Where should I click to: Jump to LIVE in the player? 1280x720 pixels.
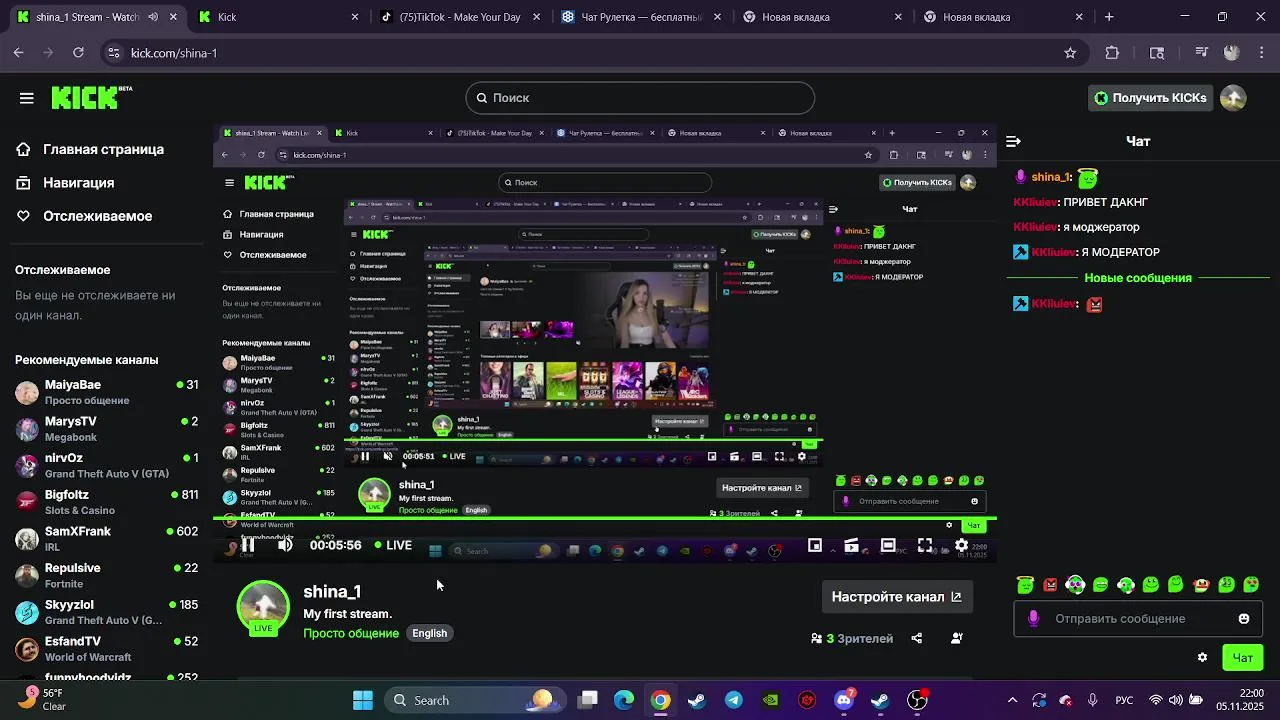pos(393,545)
